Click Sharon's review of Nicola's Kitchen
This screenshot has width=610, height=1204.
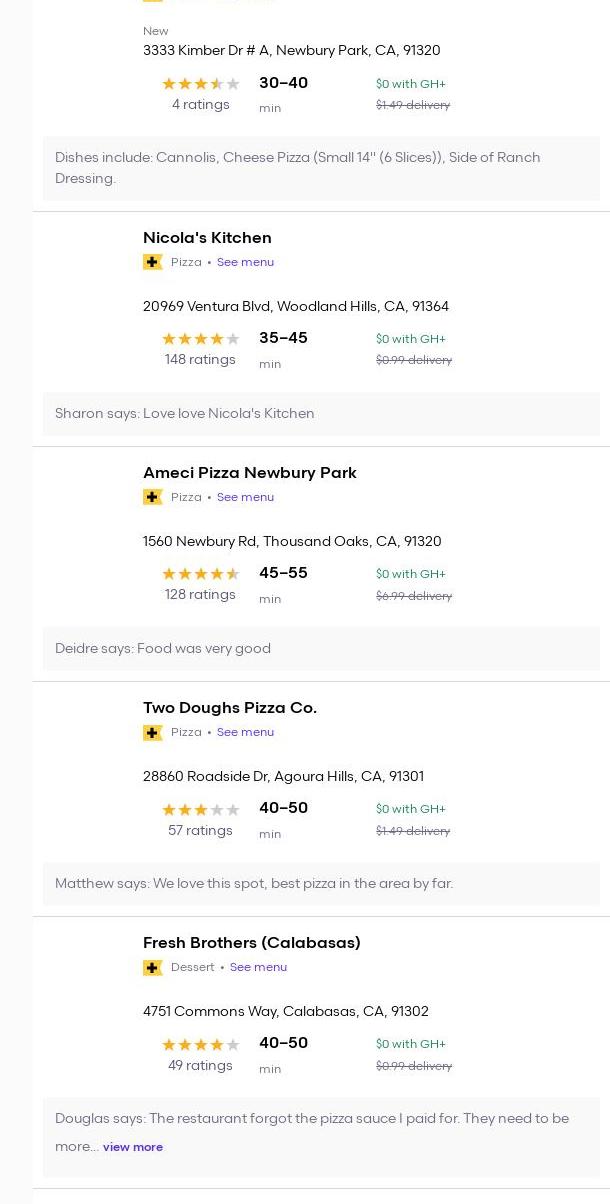pyautogui.click(x=184, y=413)
